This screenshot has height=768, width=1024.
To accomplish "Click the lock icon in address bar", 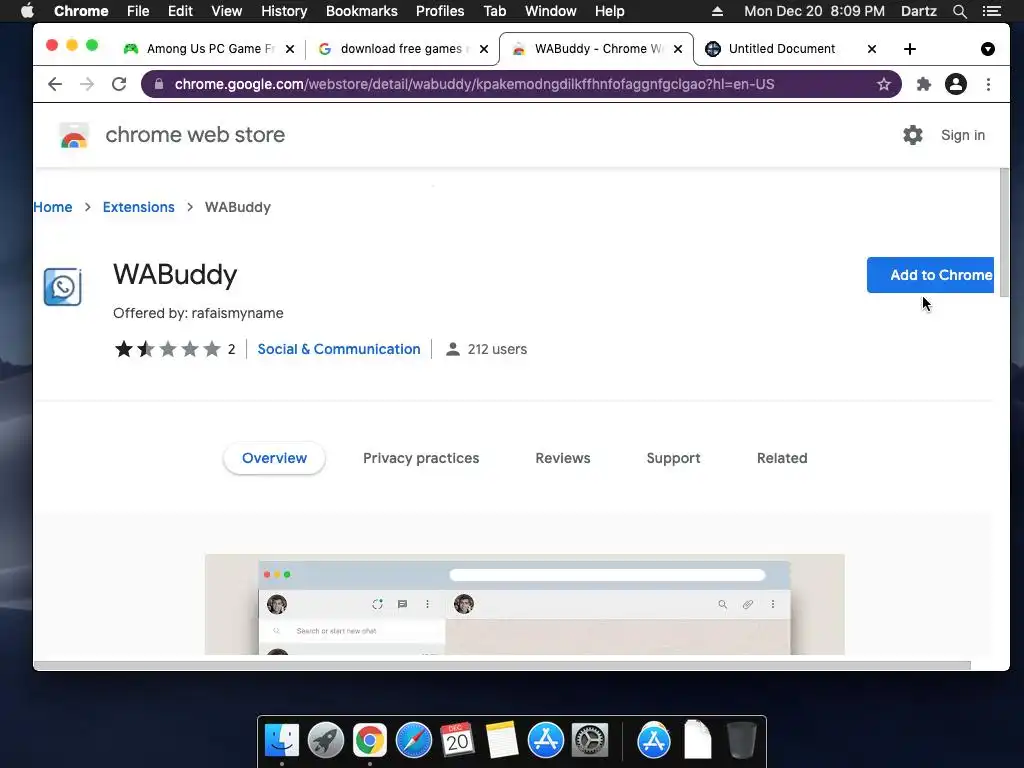I will (159, 84).
